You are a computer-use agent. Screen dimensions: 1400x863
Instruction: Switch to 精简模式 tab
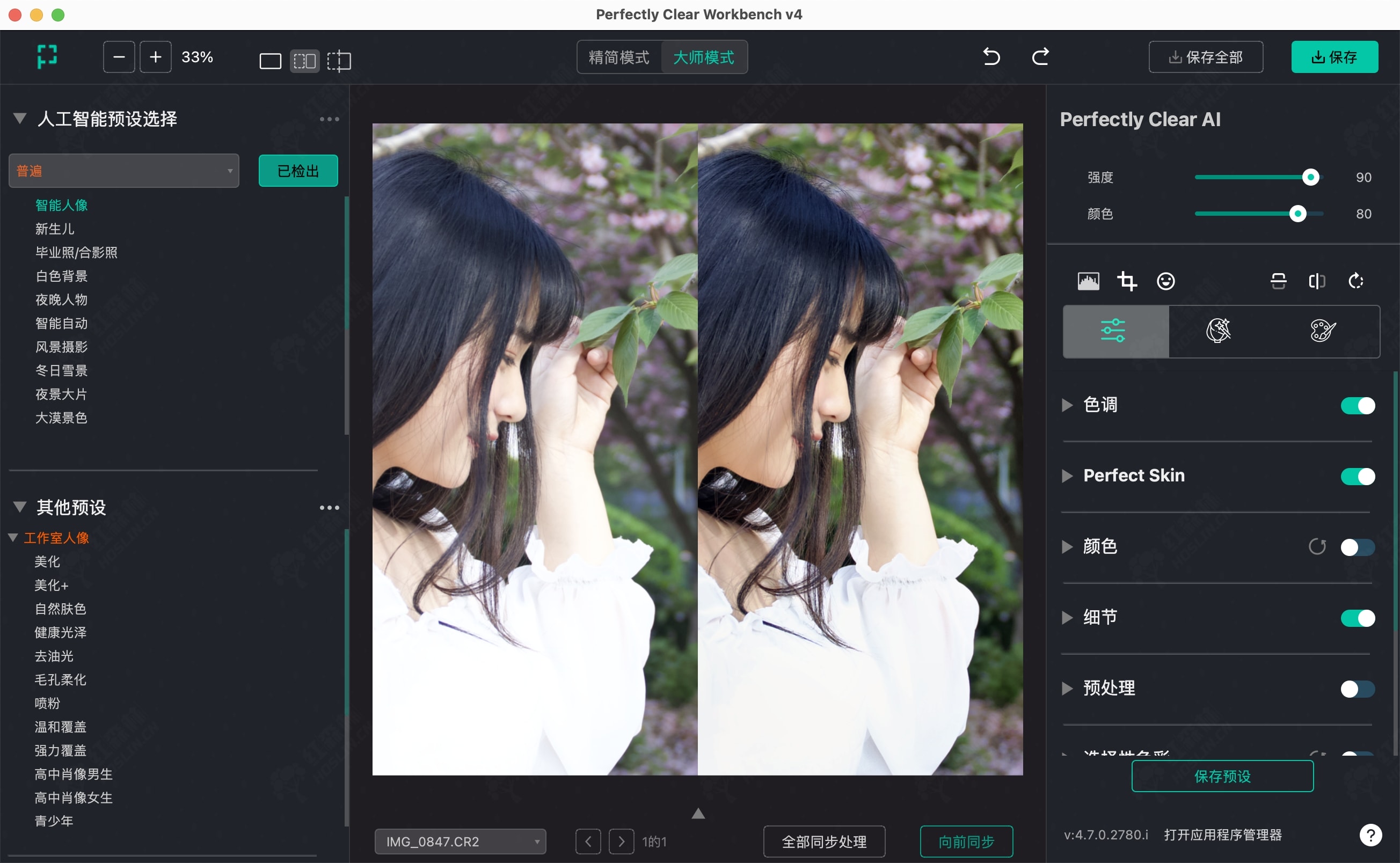(x=618, y=57)
